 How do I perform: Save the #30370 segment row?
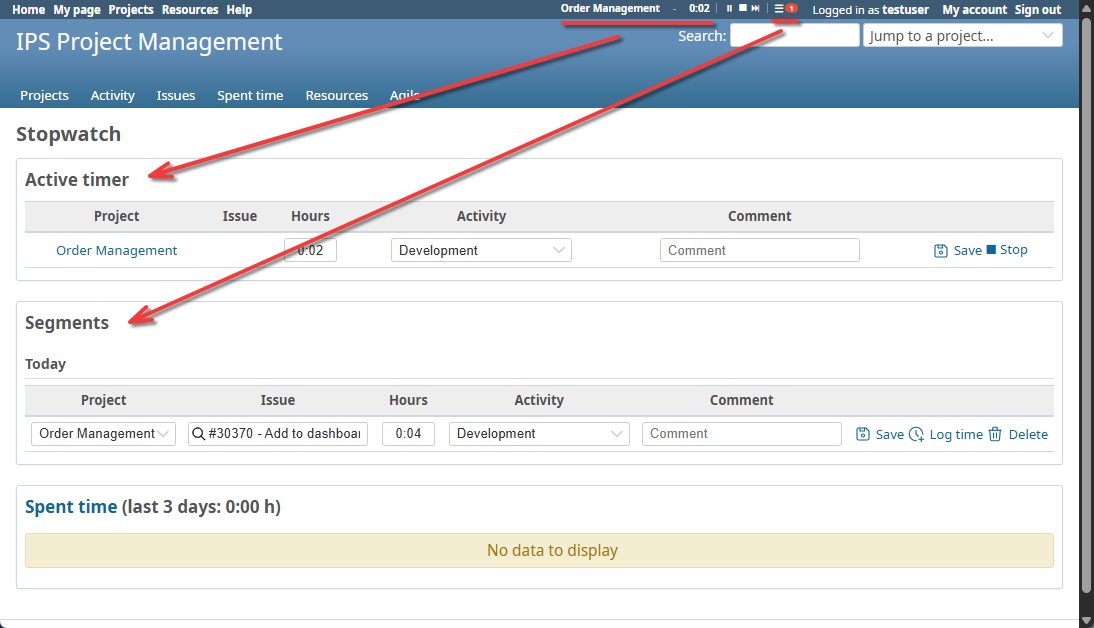(880, 434)
